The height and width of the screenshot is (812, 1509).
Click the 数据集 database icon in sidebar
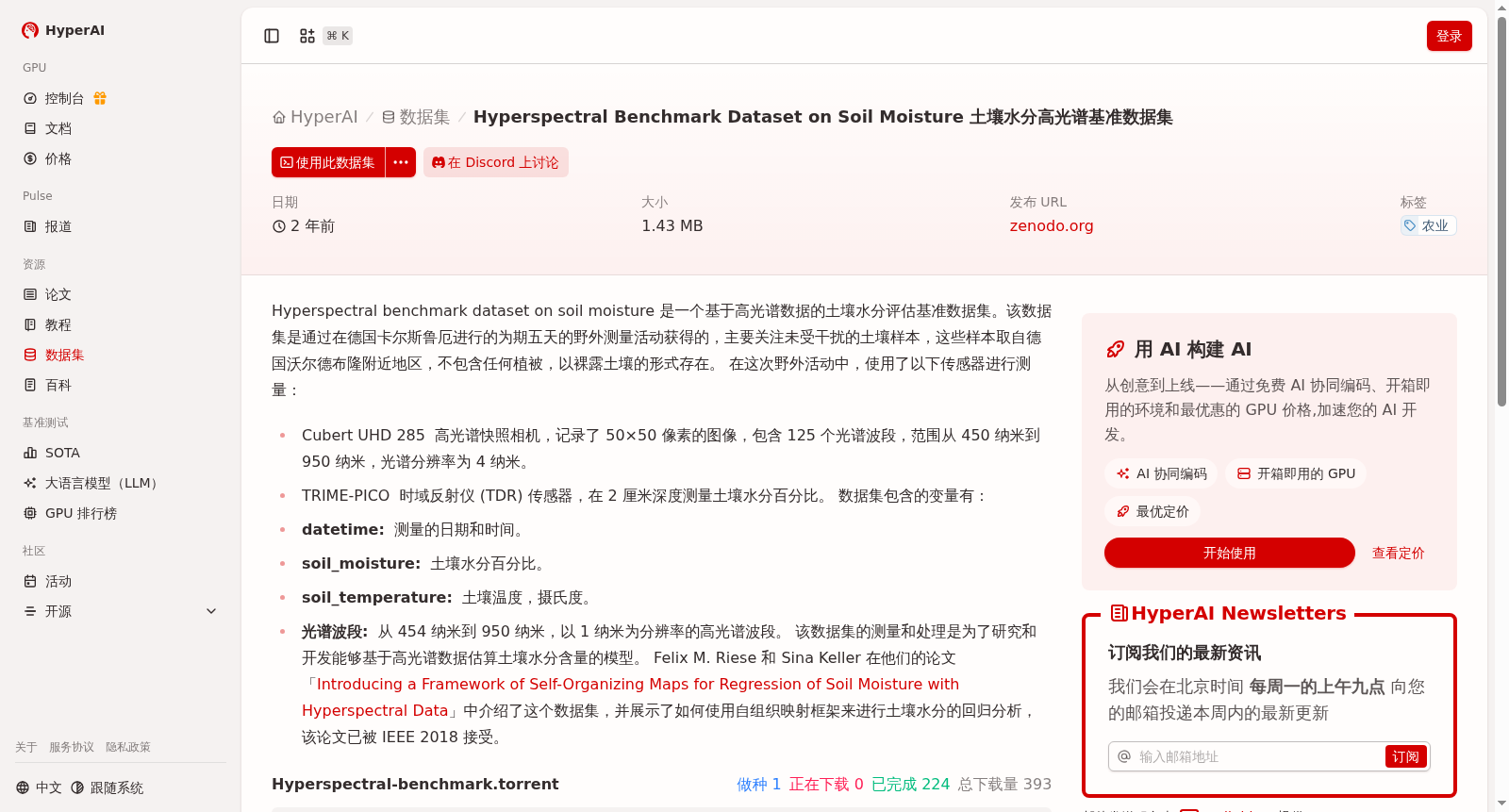tap(30, 355)
